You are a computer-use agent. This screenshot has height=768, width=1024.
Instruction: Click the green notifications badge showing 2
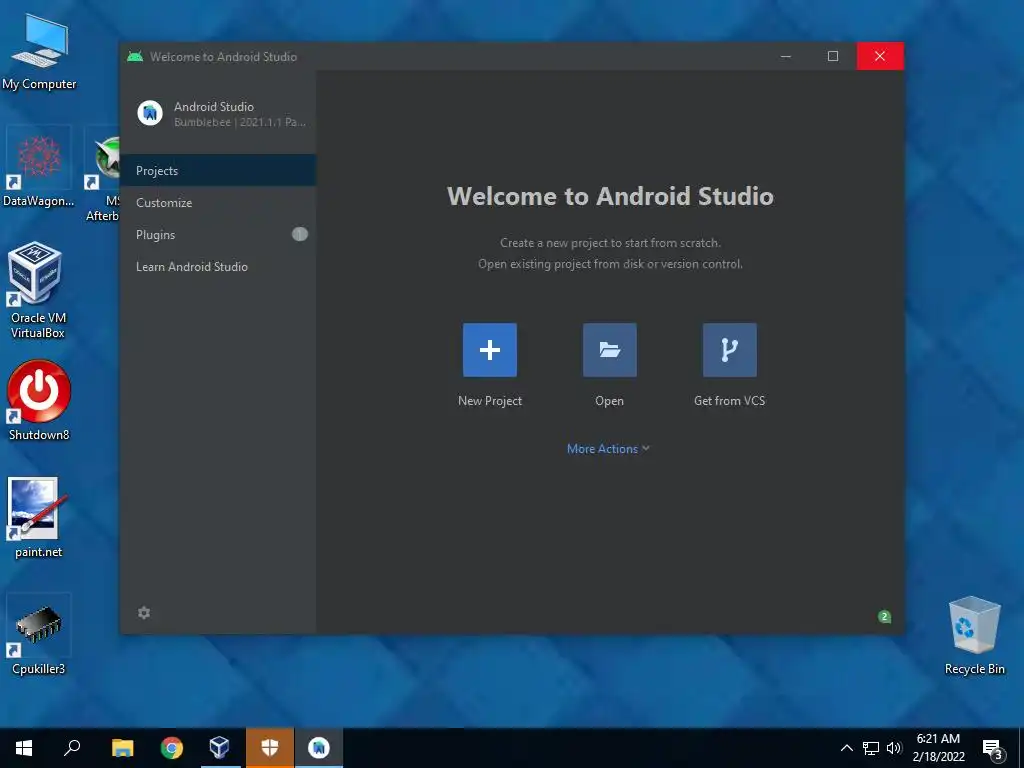coord(884,616)
